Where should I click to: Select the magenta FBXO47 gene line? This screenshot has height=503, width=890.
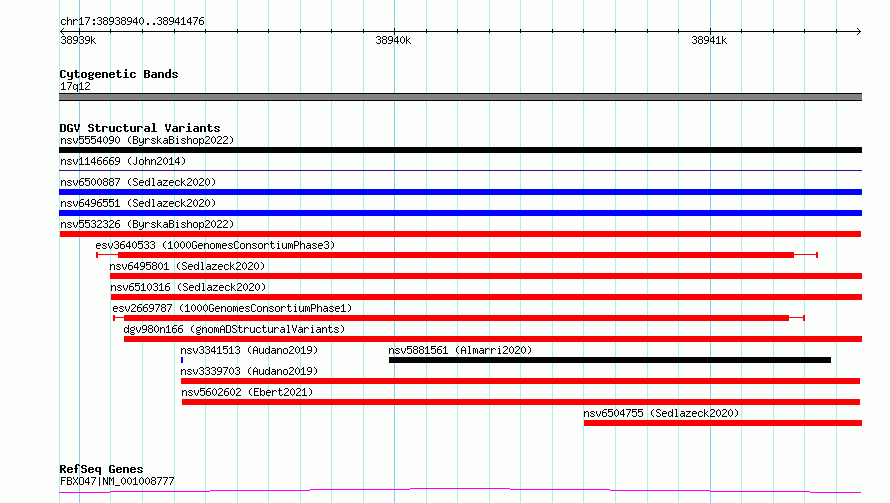coord(460,491)
